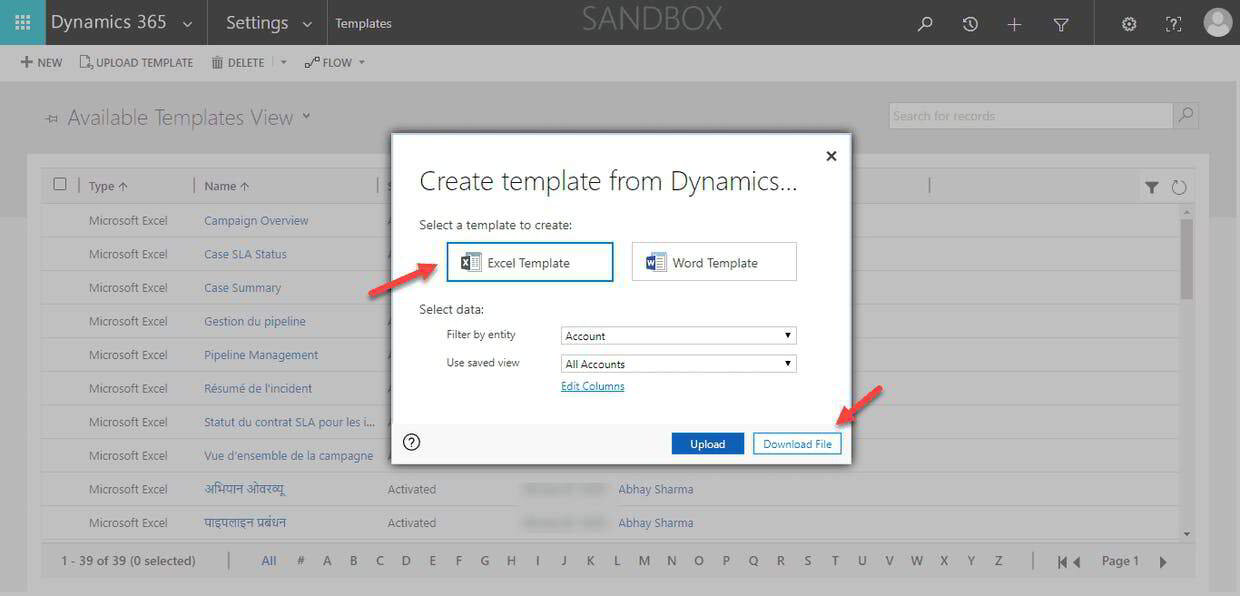Click the plus icon to create a record
The height and width of the screenshot is (596, 1240).
coord(1014,23)
